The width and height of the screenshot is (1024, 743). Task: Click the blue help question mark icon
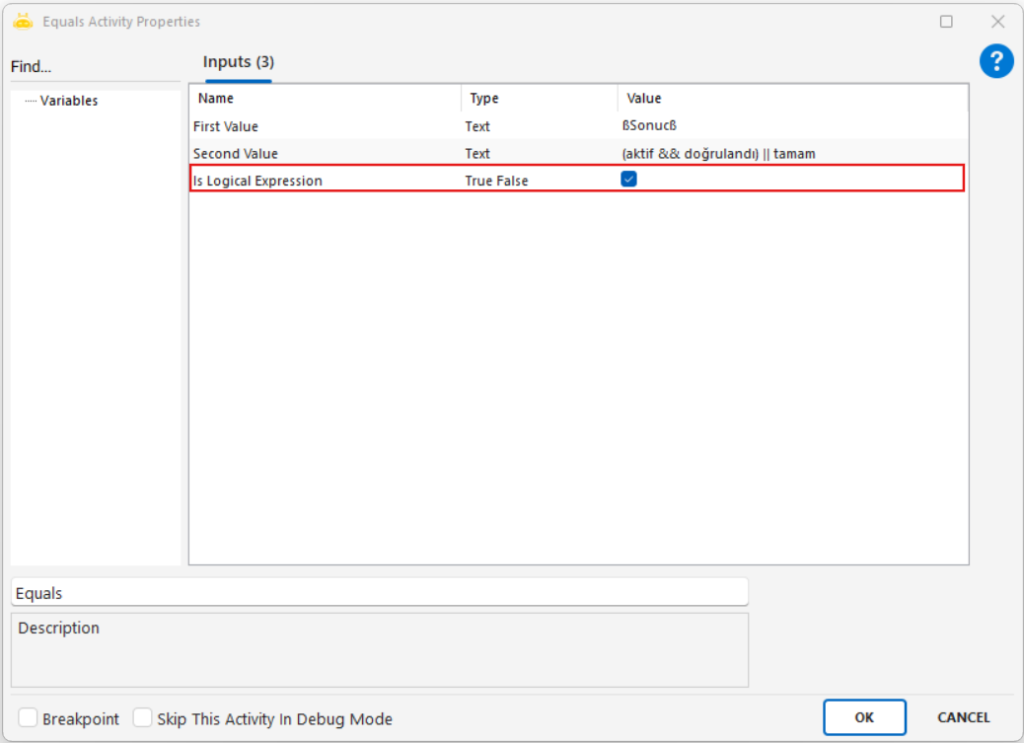pos(996,62)
